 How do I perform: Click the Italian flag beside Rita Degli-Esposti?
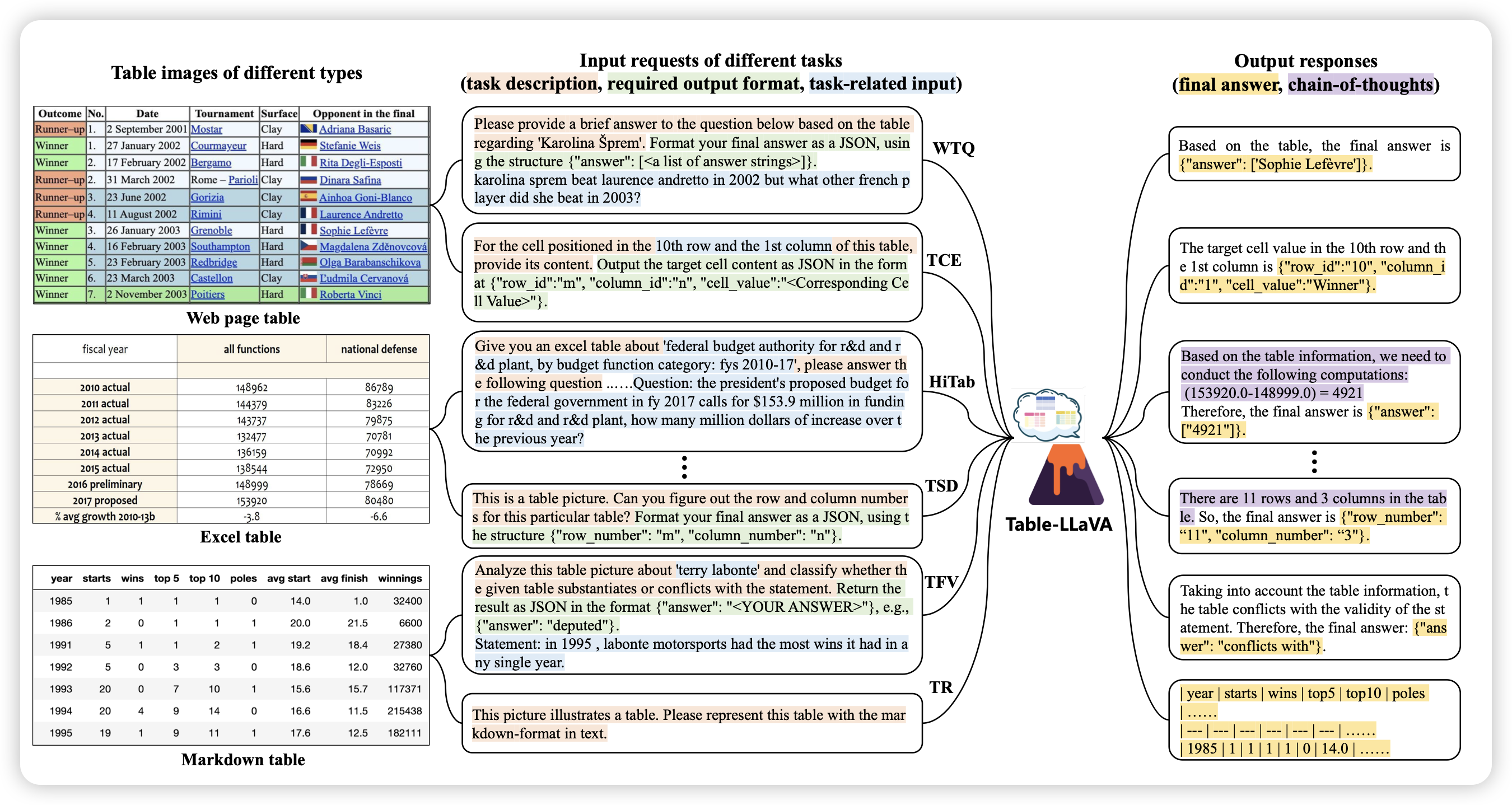click(308, 162)
